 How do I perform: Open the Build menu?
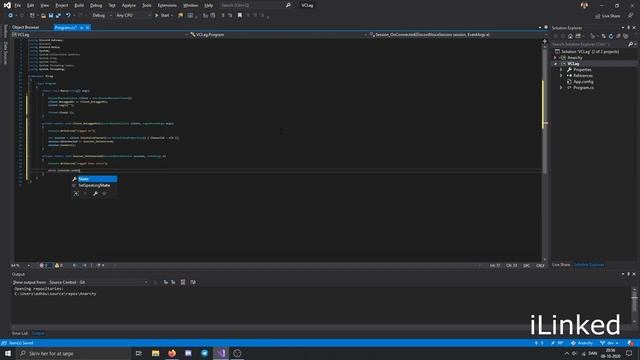[79, 5]
